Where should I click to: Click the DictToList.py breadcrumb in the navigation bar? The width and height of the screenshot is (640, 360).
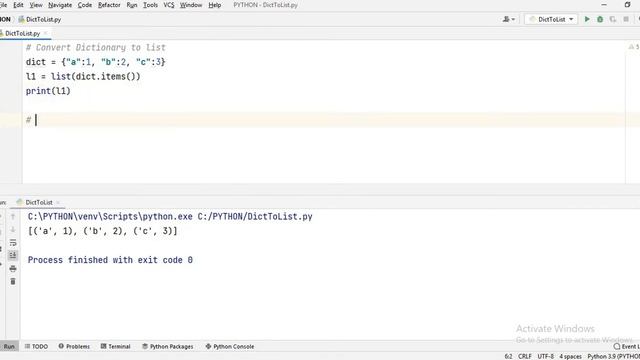coord(40,19)
